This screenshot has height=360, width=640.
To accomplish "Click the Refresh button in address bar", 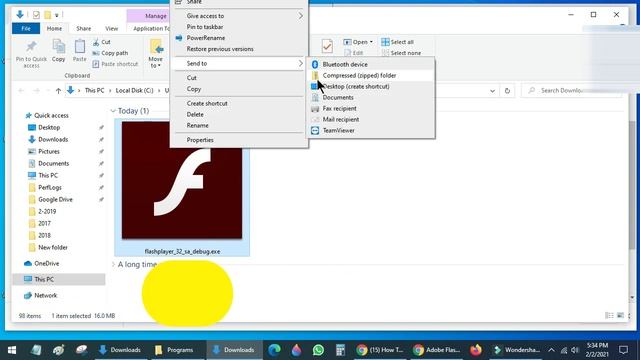I will (507, 91).
